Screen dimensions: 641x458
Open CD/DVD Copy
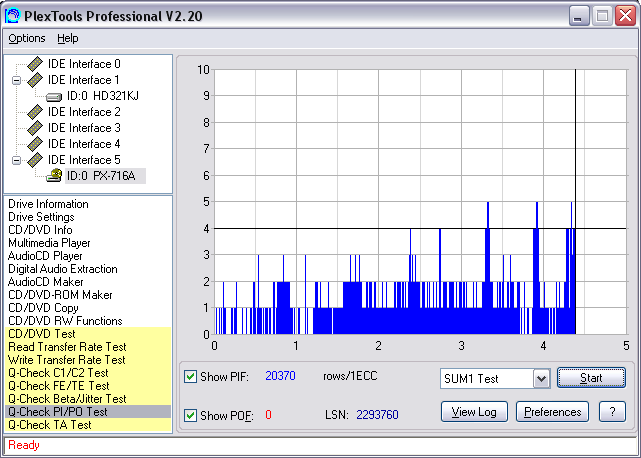click(43, 308)
